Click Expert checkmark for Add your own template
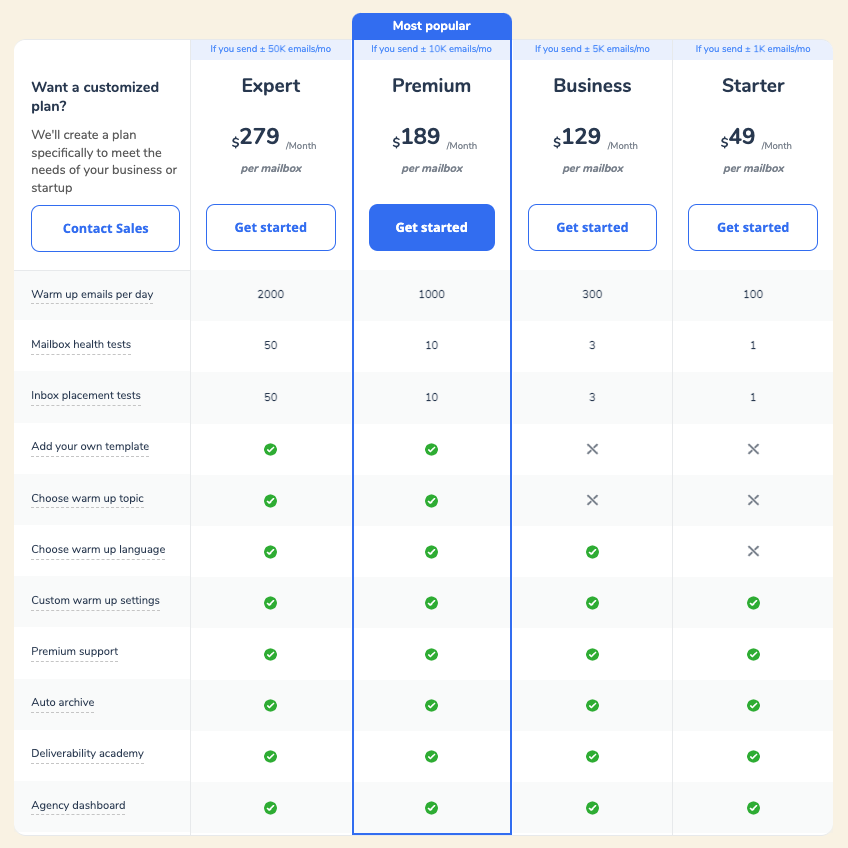848x848 pixels. click(270, 449)
